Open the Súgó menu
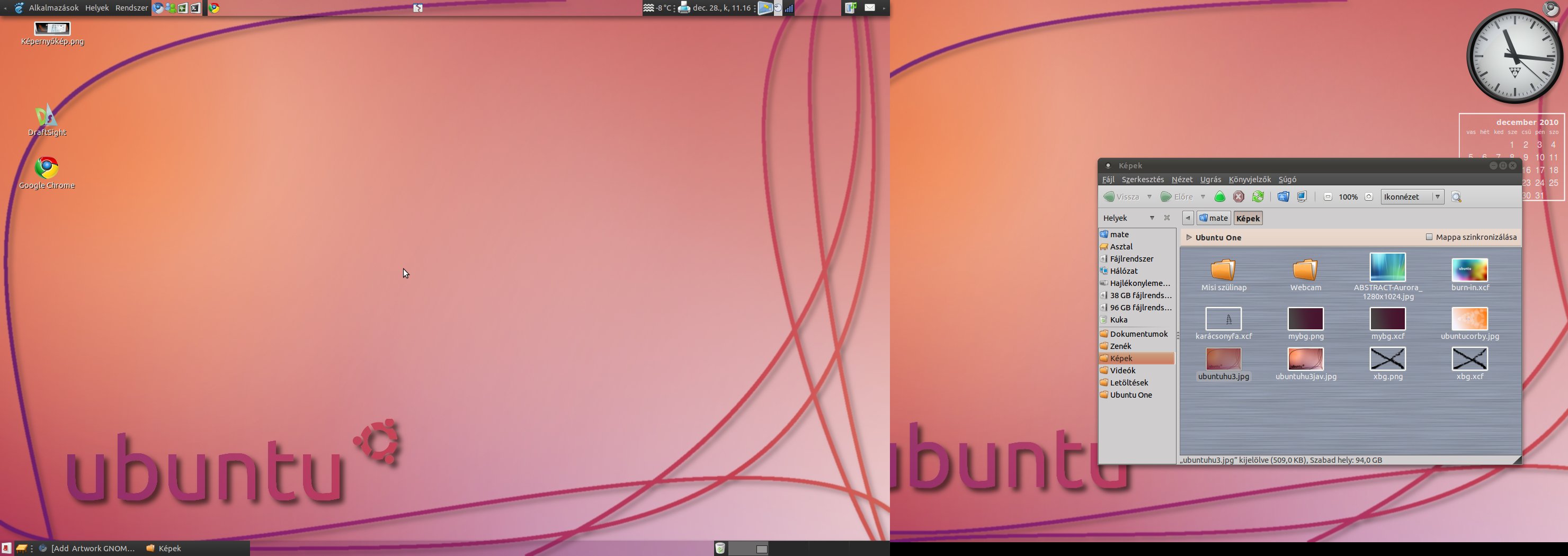 1287,180
